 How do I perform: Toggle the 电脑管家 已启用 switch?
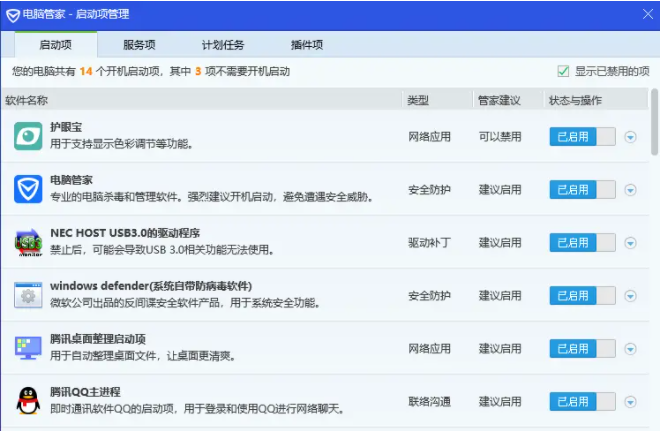point(582,189)
